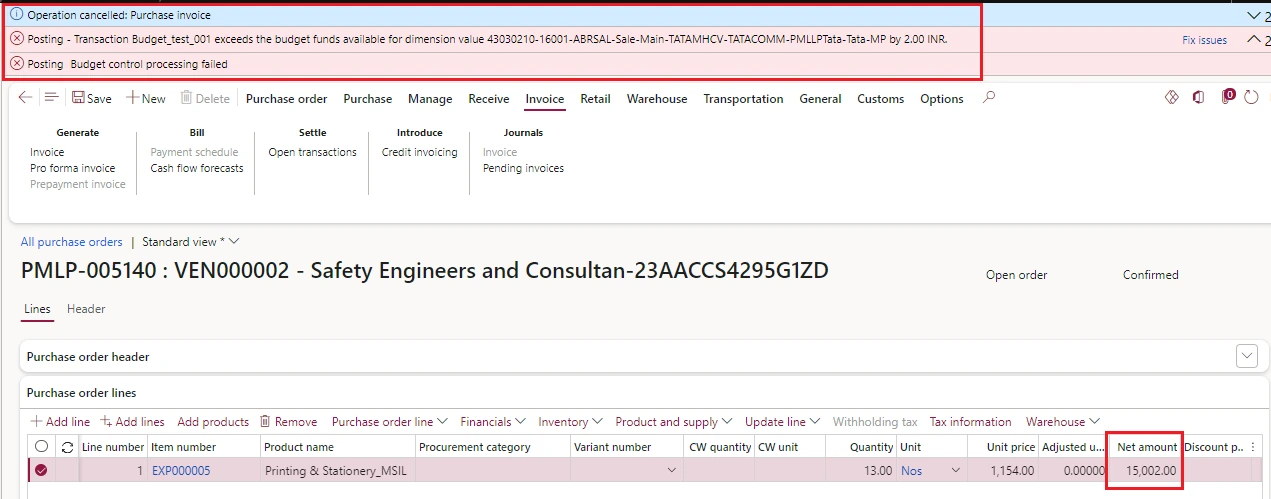Open the Standard view dropdown
This screenshot has height=499, width=1271.
point(191,242)
